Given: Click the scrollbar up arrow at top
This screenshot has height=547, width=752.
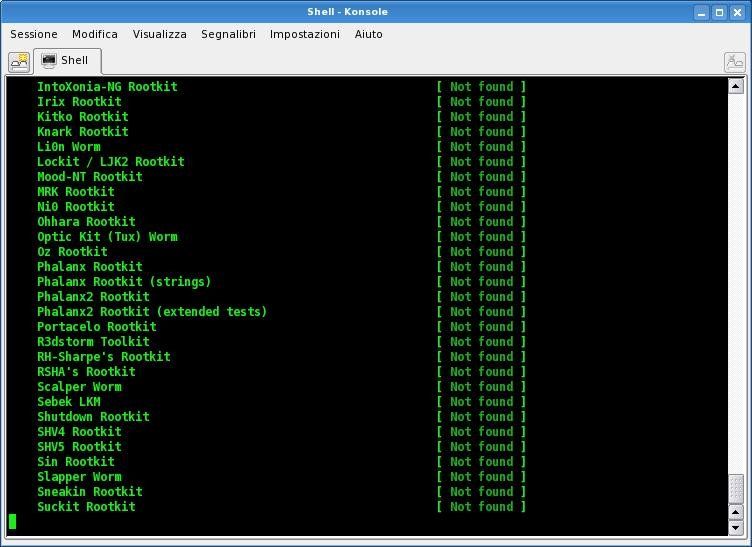Looking at the screenshot, I should pos(736,86).
